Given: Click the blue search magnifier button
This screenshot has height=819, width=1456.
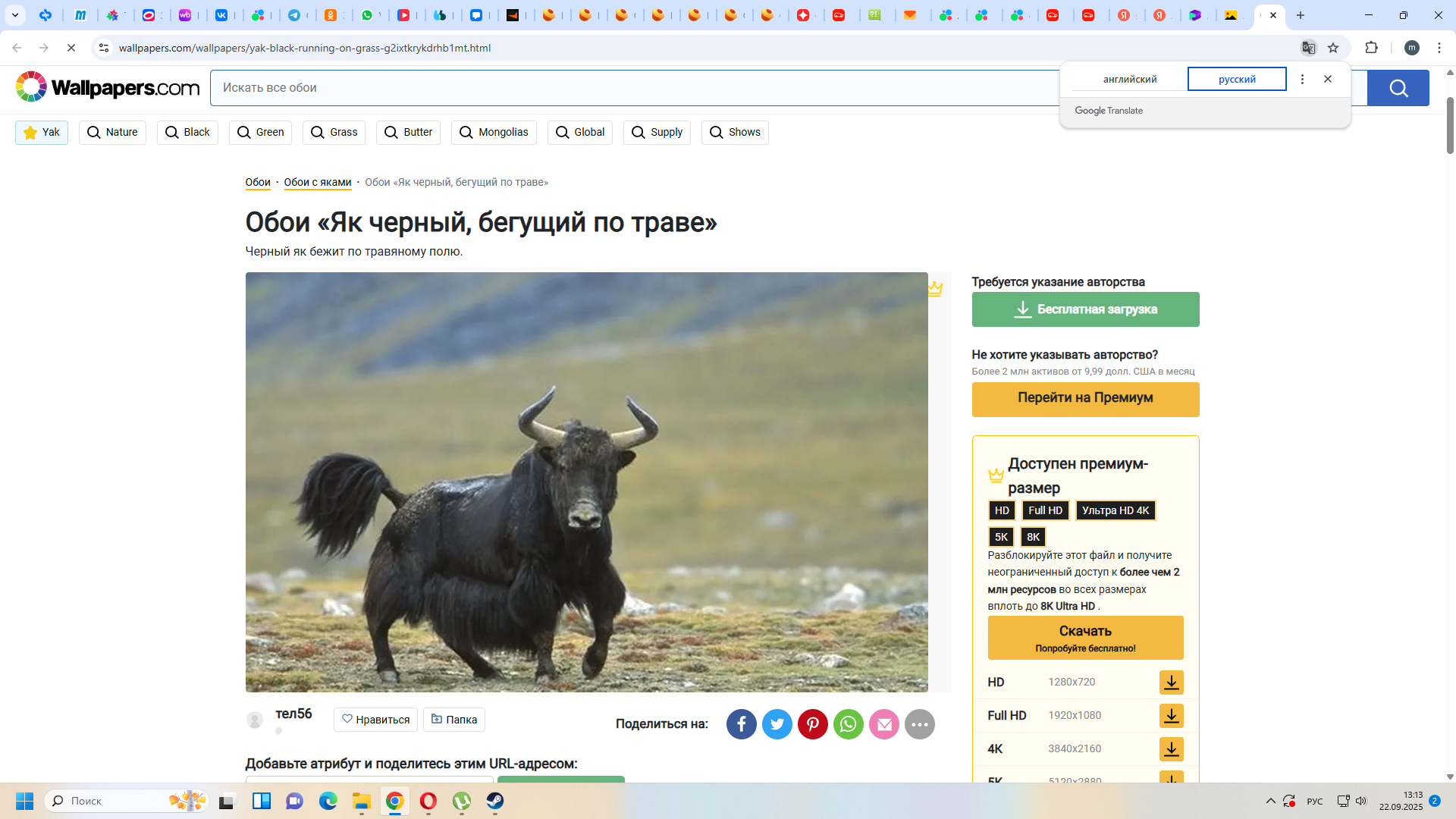Looking at the screenshot, I should pyautogui.click(x=1398, y=88).
